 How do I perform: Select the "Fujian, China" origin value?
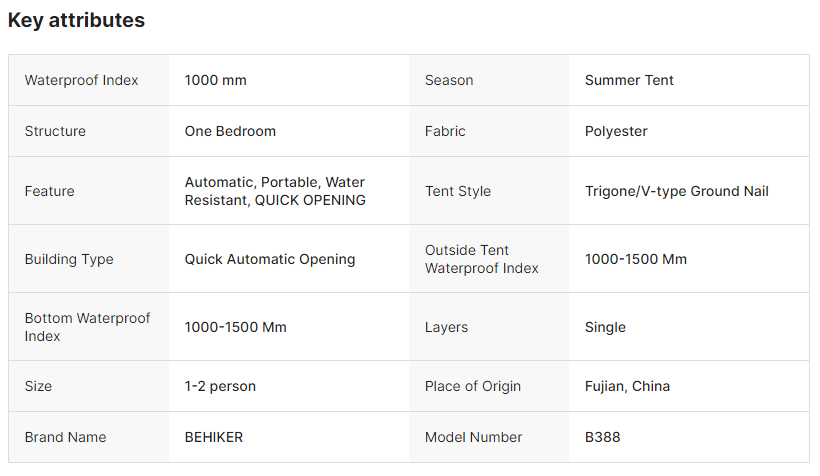tap(627, 386)
